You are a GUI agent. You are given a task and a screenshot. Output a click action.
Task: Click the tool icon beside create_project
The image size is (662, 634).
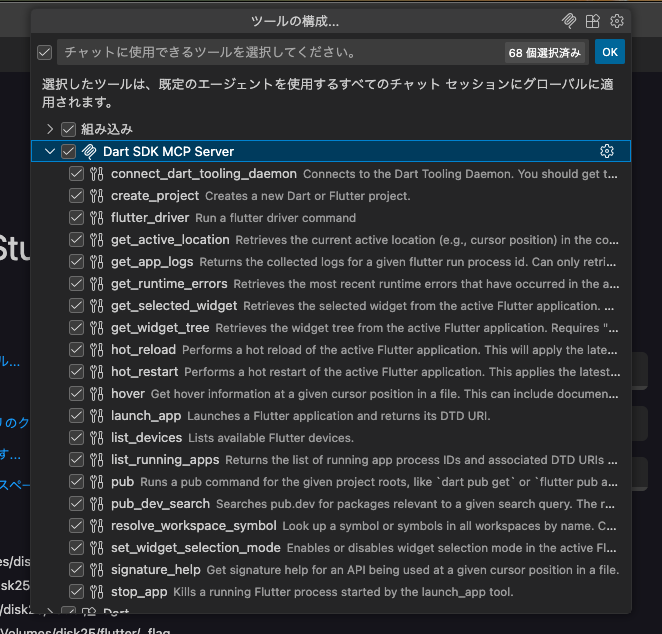[97, 195]
